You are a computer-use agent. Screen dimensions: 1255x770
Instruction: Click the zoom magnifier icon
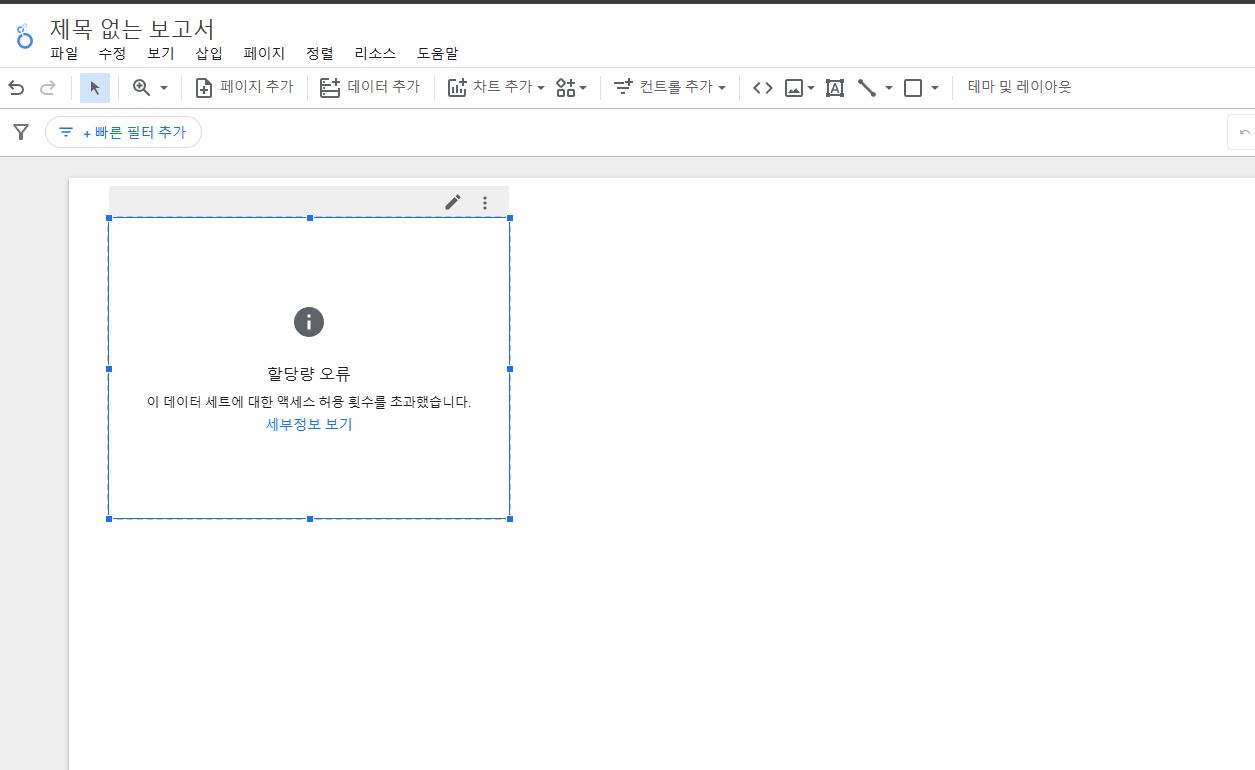tap(142, 88)
